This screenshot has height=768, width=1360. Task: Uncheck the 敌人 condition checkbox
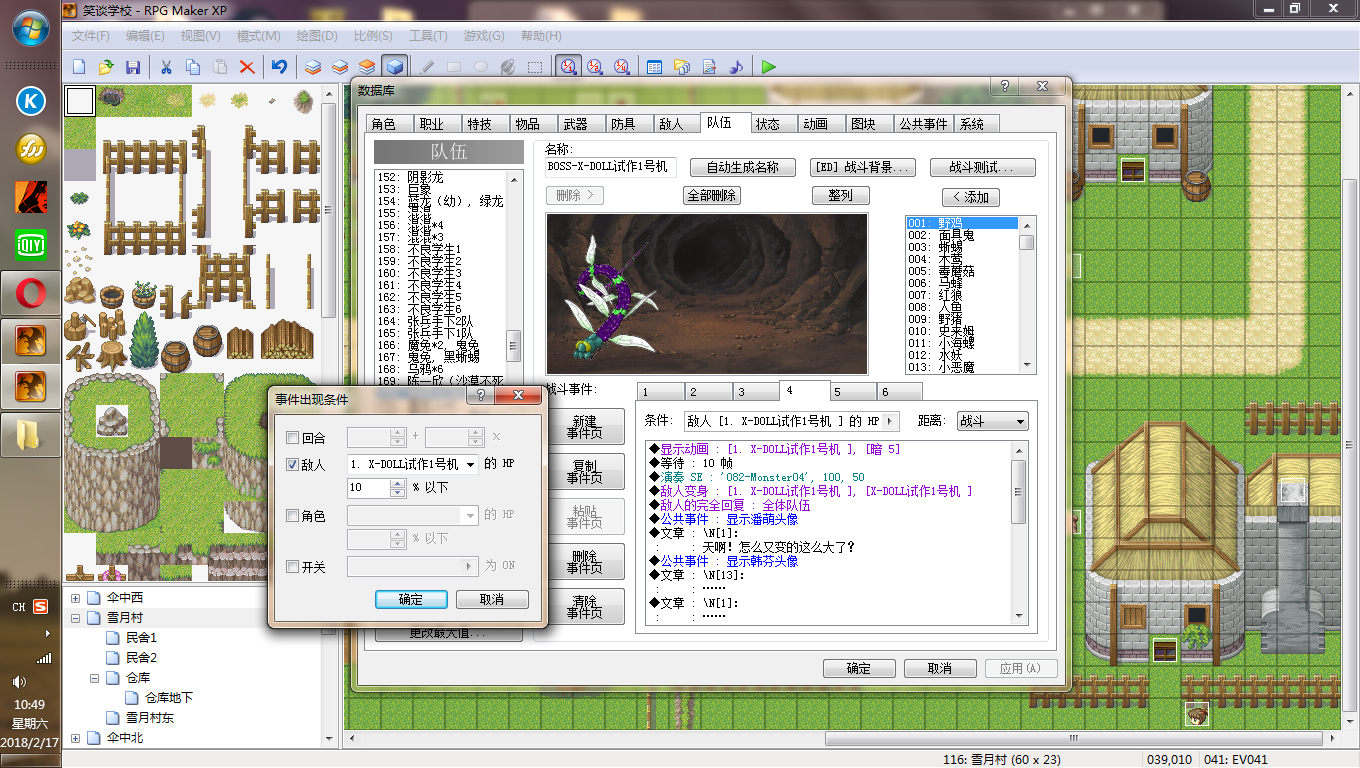(x=293, y=464)
